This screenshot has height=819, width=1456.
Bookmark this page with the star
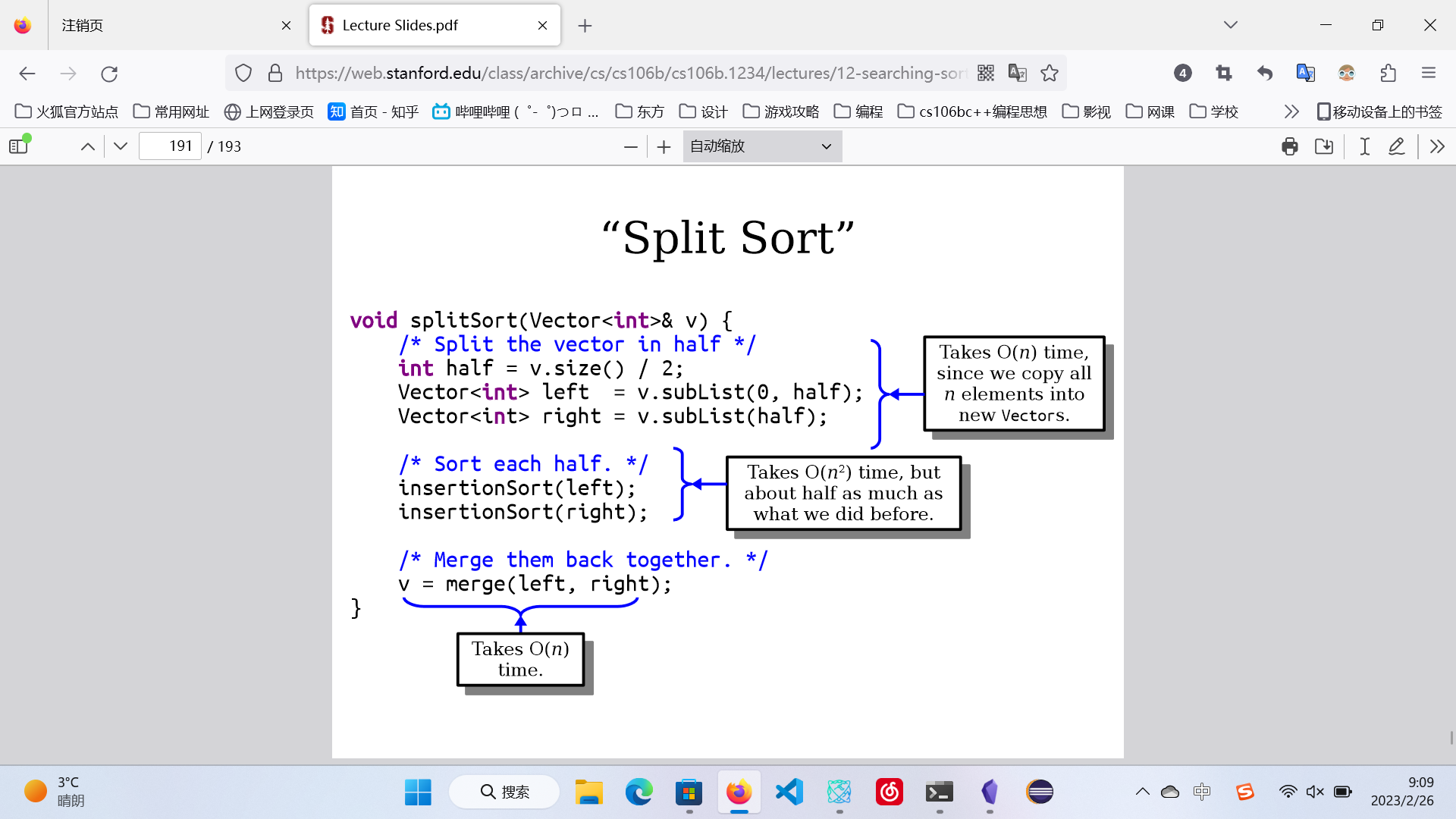(1050, 73)
